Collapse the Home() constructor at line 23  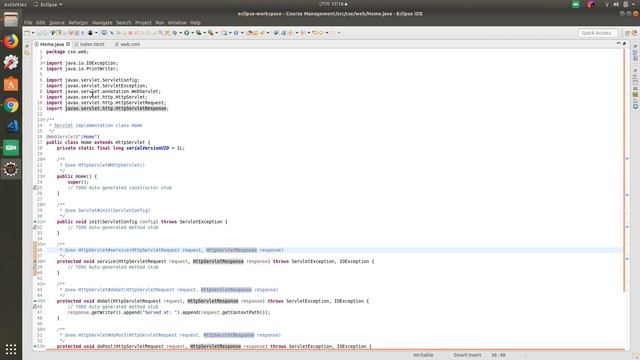coord(44,176)
